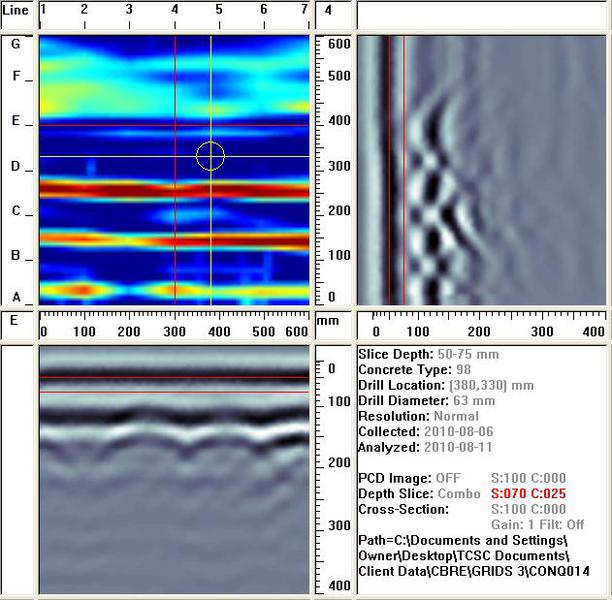Click the 400 depth mark on bottom cross-section ruler
Image resolution: width=612 pixels, height=600 pixels.
339,586
